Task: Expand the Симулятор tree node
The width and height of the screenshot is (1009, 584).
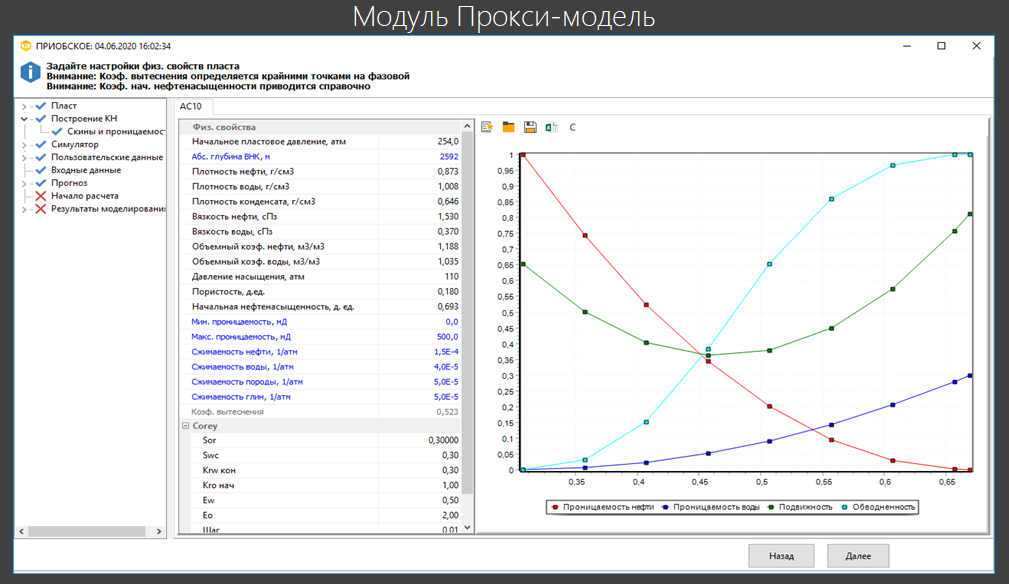Action: (24, 145)
